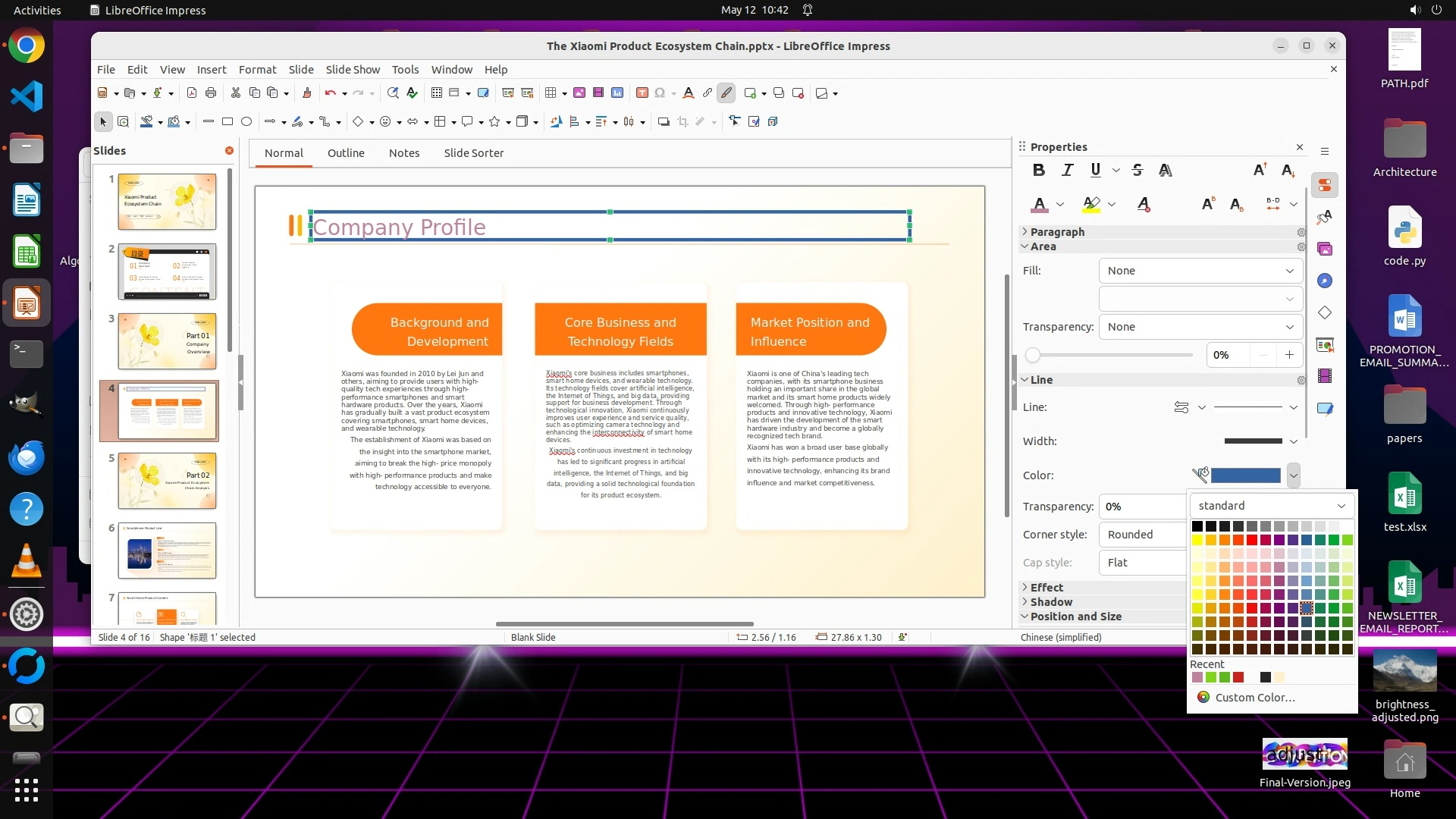Toggle Italic formatting in Properties panel
Viewport: 1456px width, 819px height.
[x=1067, y=170]
